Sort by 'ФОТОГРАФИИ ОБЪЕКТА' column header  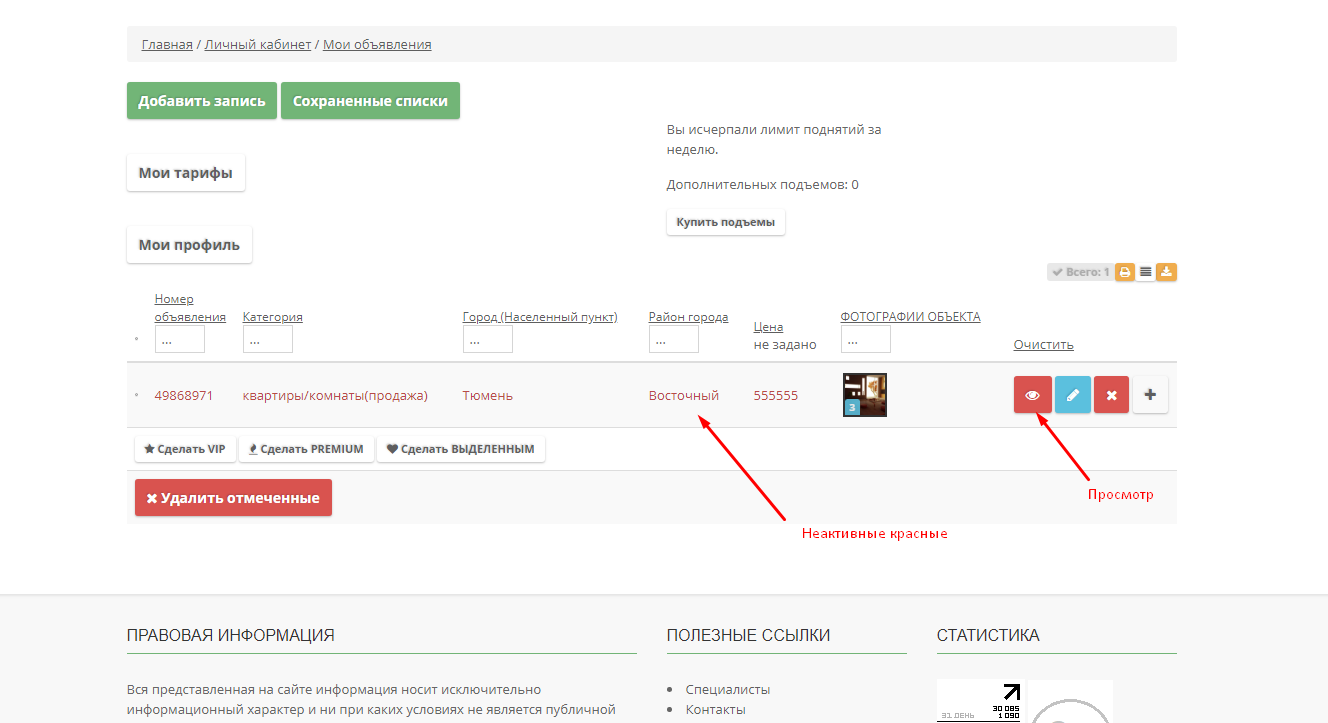(911, 317)
